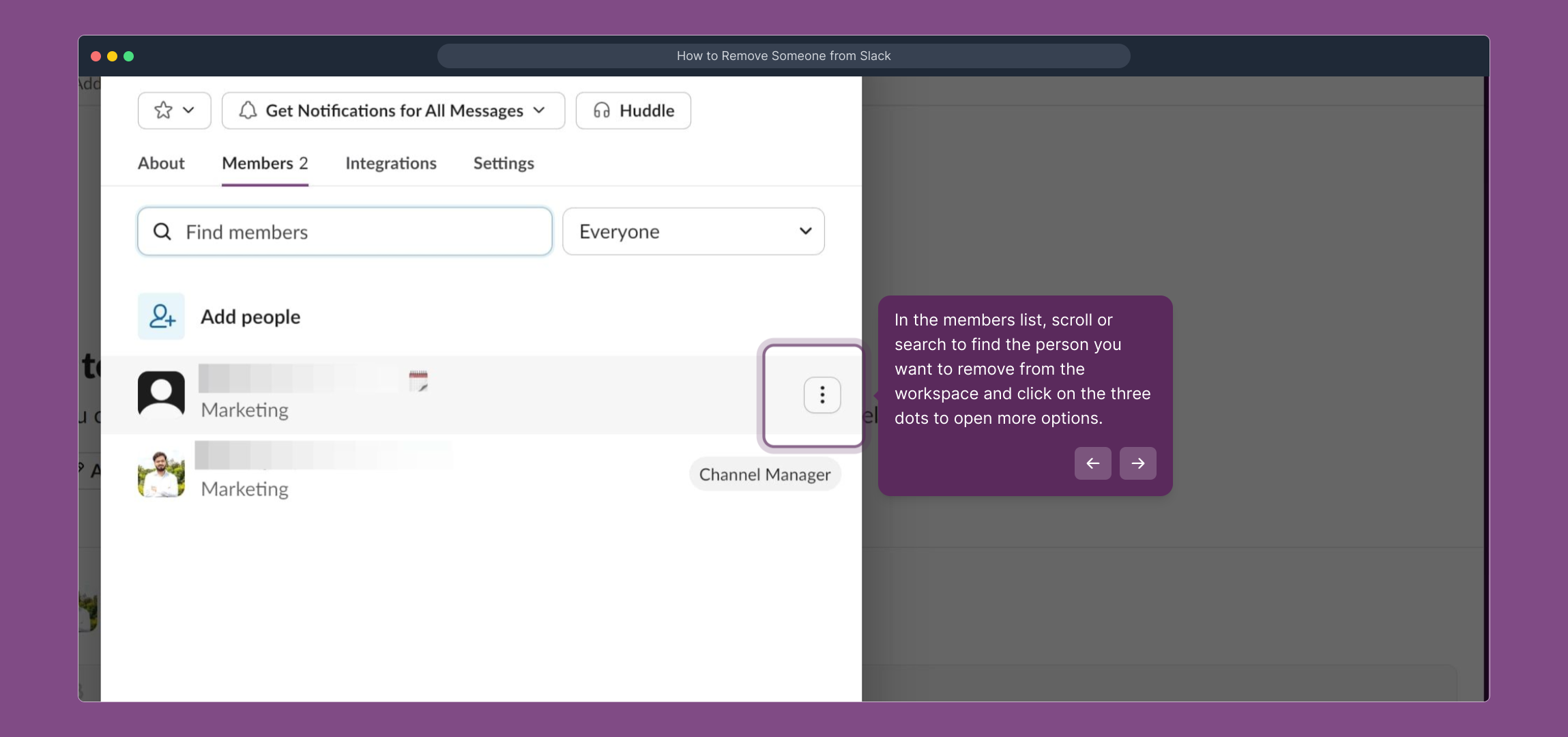Click the forward arrow in the tooltip

(1137, 463)
